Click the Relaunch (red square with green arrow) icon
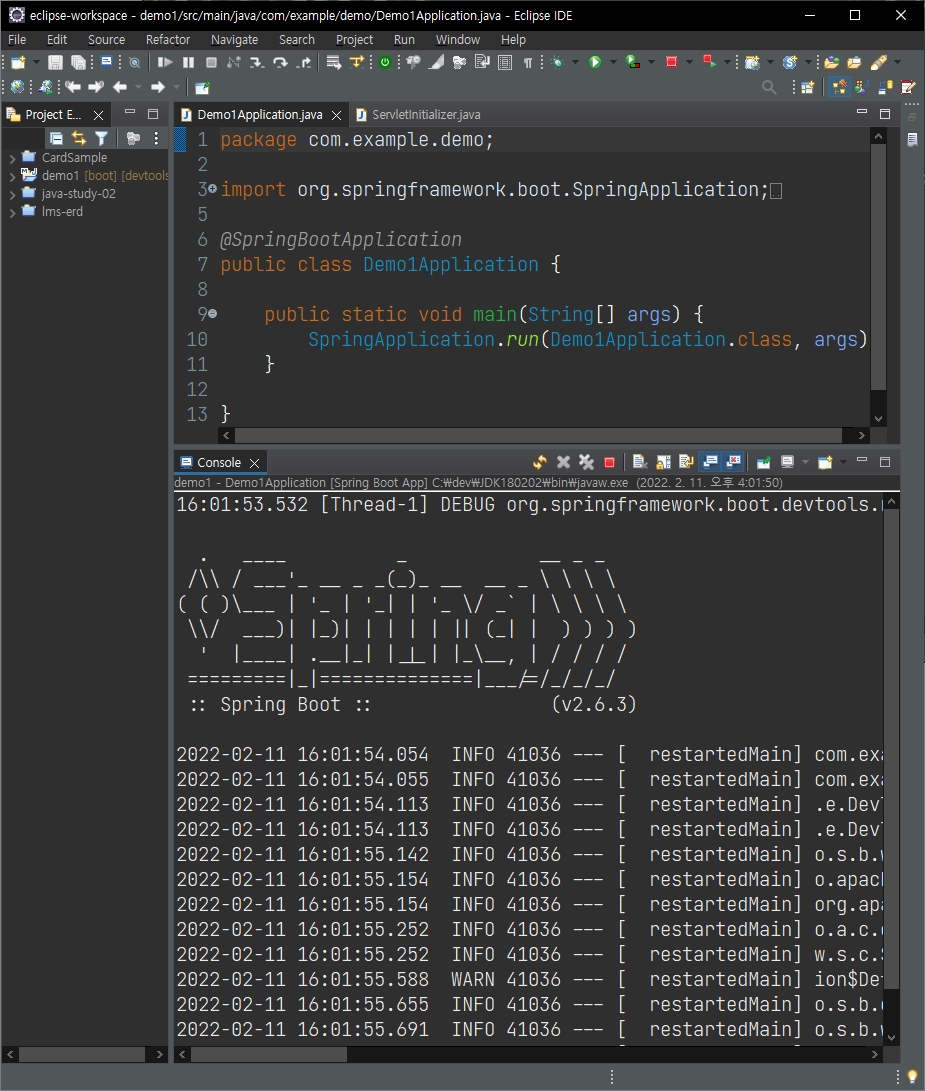This screenshot has width=925, height=1091. (709, 62)
